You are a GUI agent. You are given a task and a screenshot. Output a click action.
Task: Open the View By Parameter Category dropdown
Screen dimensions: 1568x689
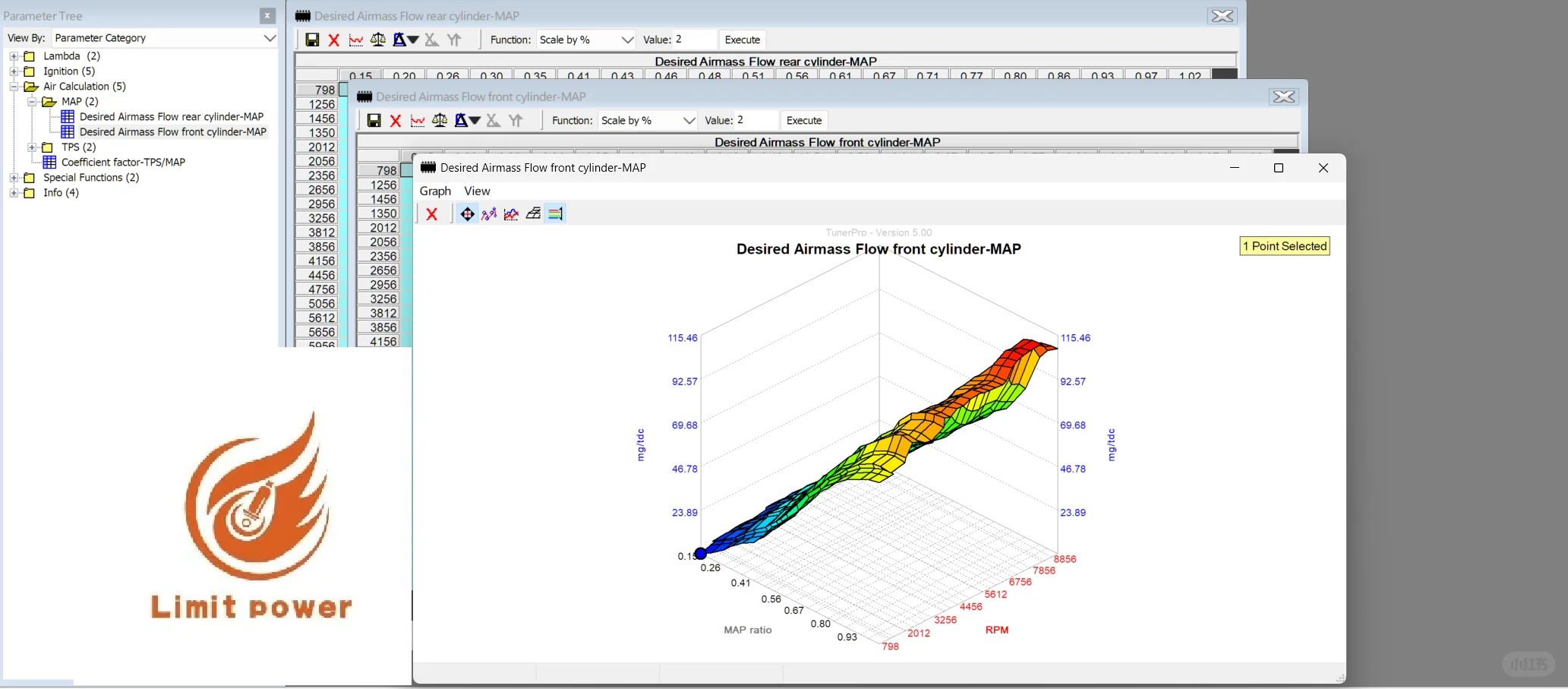[x=269, y=38]
